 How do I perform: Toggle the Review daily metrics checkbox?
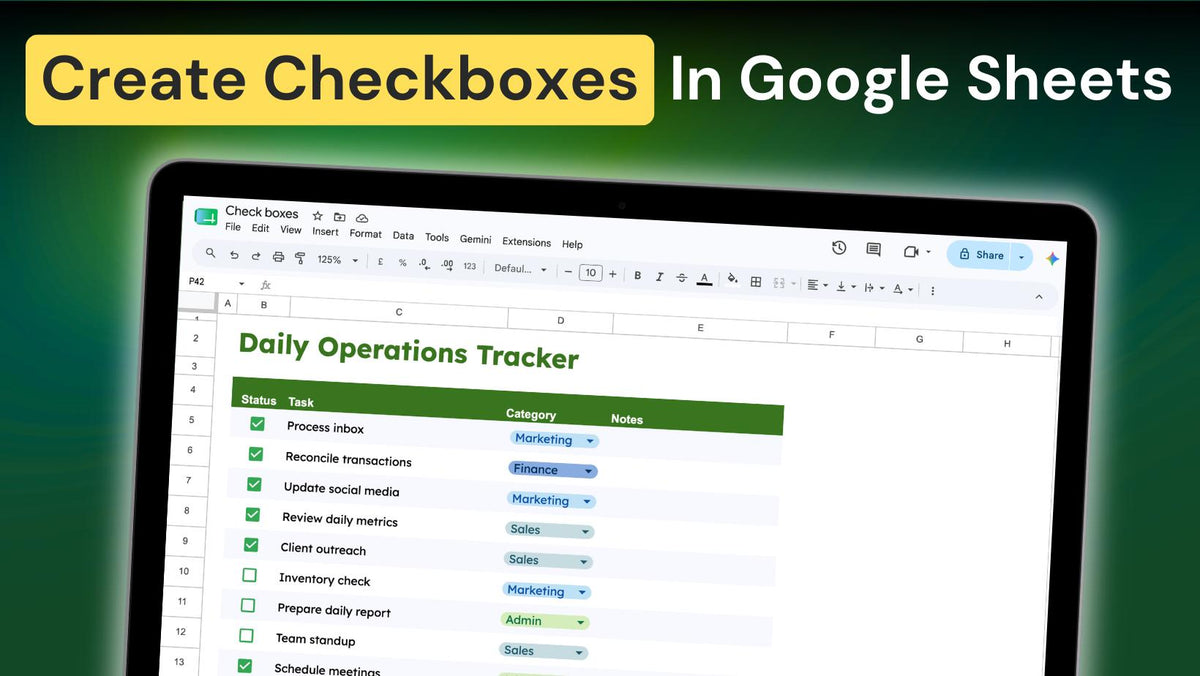coord(252,514)
